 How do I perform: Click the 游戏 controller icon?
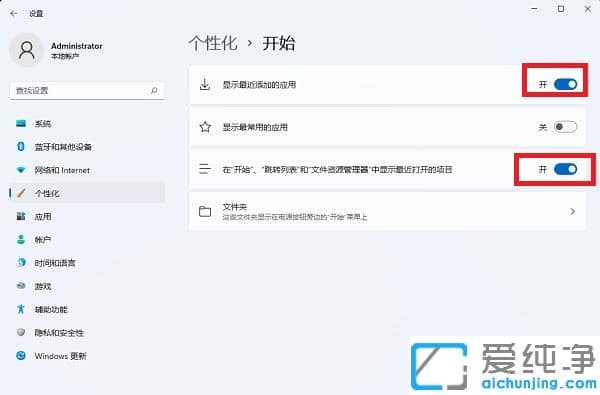click(x=21, y=286)
